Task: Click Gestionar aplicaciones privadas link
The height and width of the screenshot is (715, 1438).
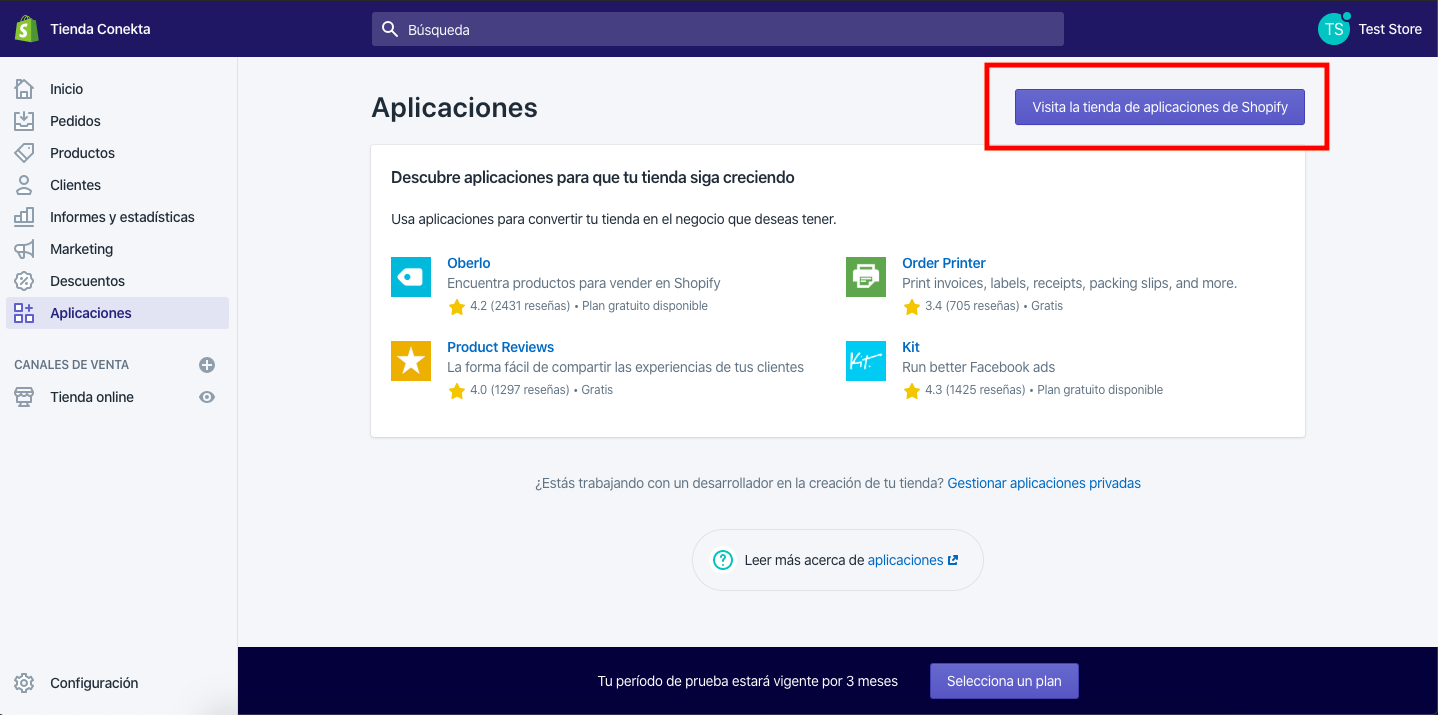Action: [1044, 483]
